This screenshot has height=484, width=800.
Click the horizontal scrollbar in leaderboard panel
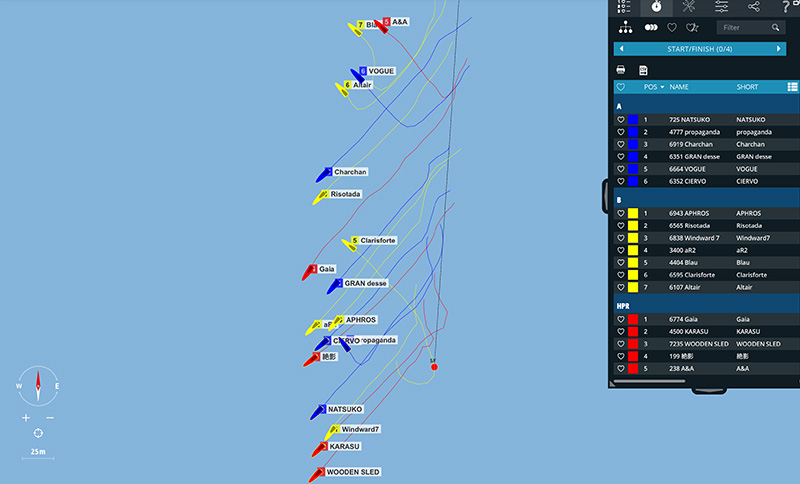tap(649, 381)
